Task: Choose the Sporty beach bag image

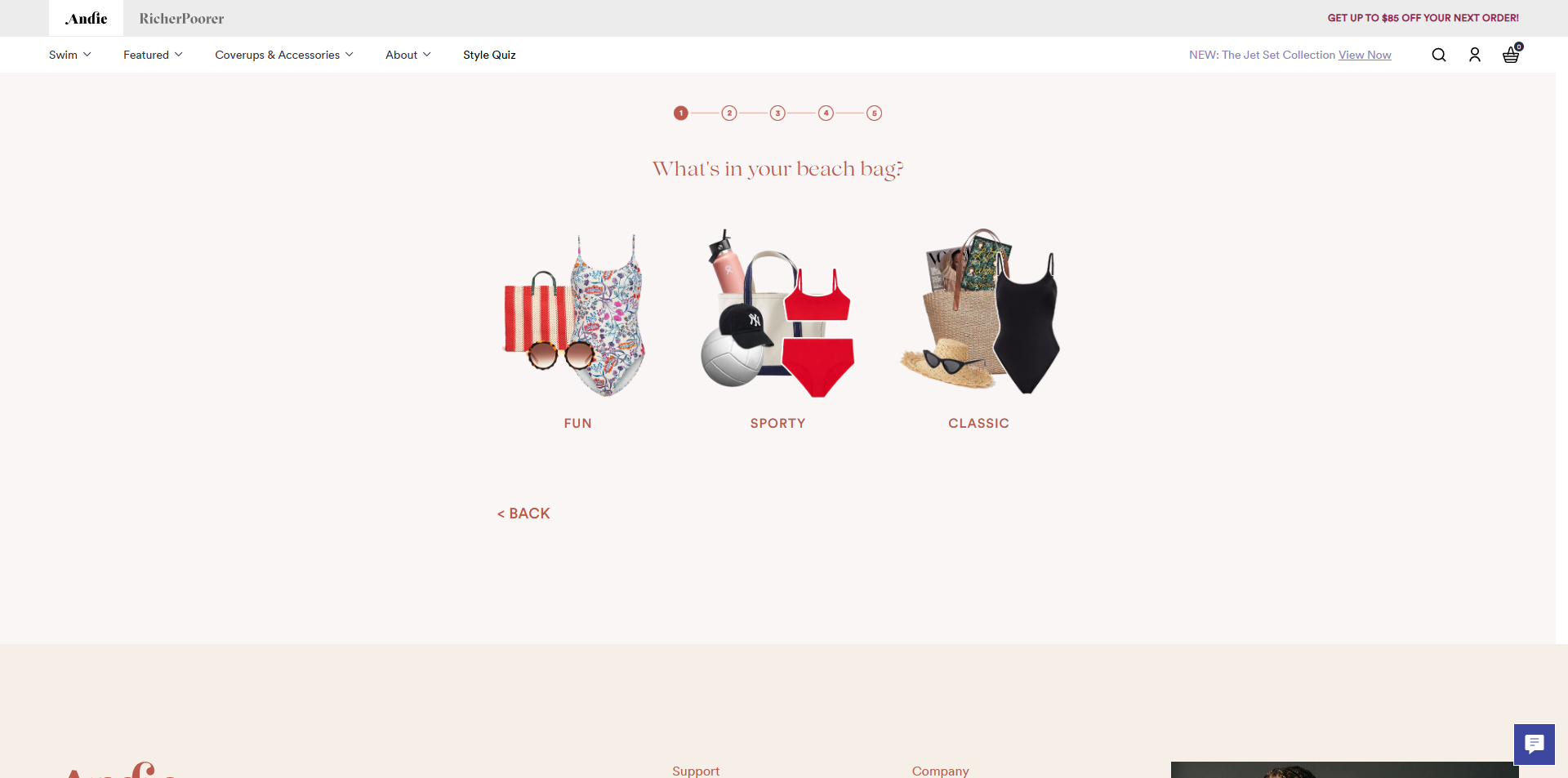Action: tap(777, 313)
